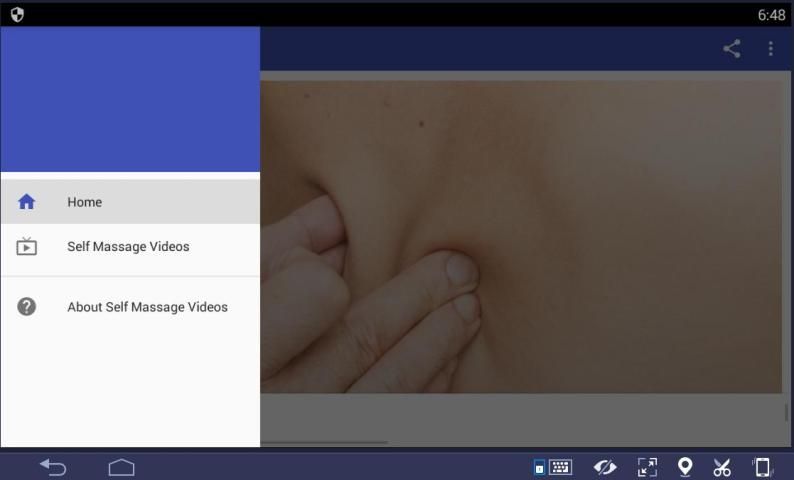Open the three-dot overflow menu
Screen dimensions: 794x480
tap(770, 49)
